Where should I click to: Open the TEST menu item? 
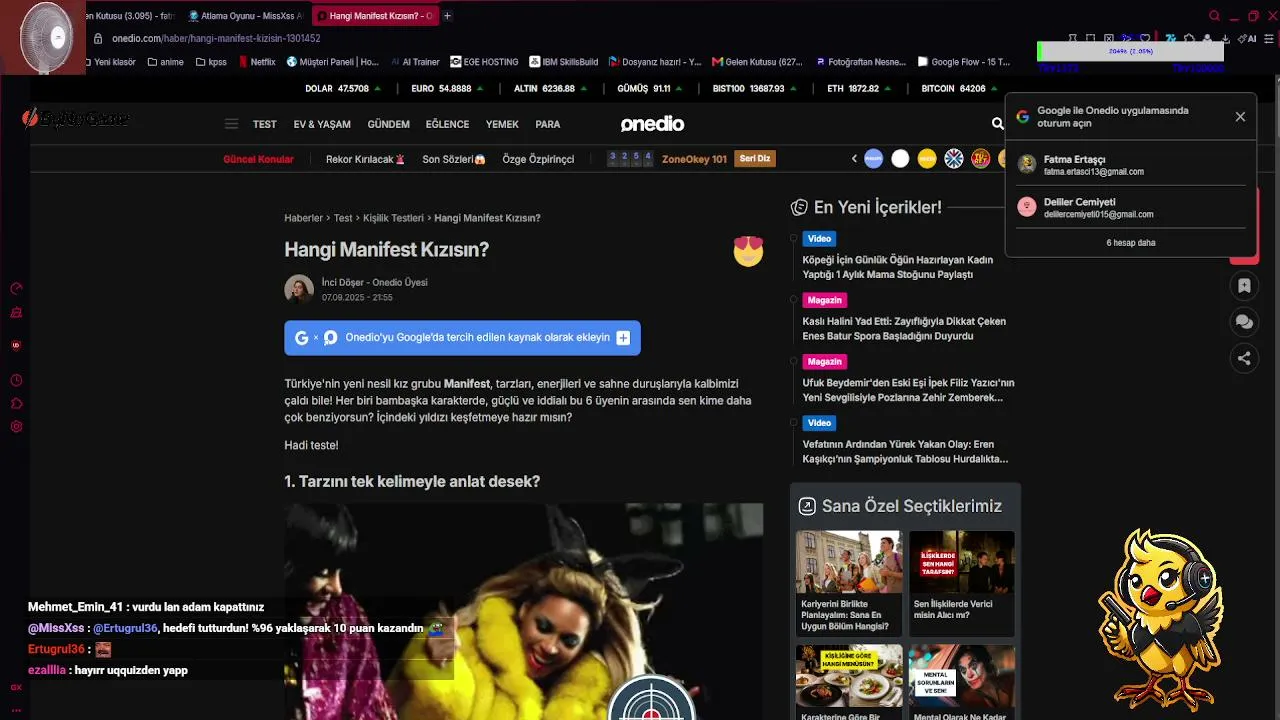[265, 124]
